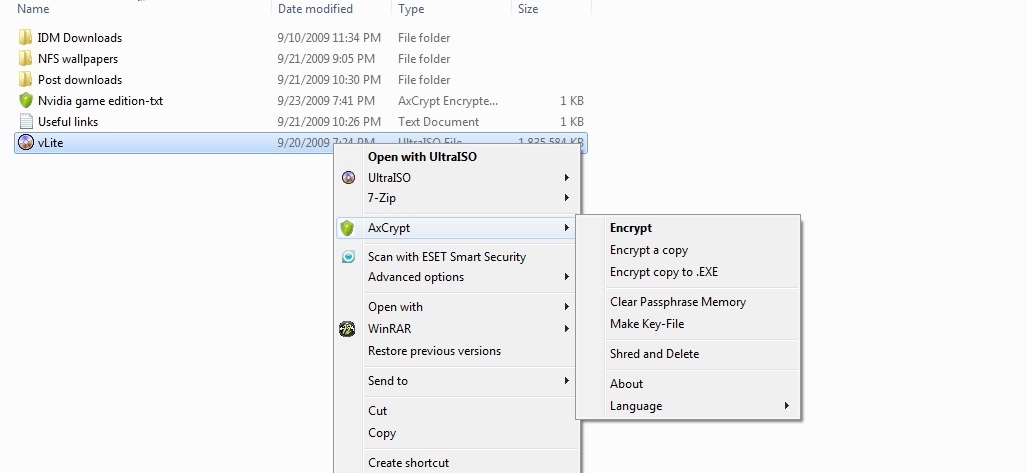Sort files by the Date modified column
Image resolution: width=1027 pixels, height=475 pixels.
coord(315,9)
